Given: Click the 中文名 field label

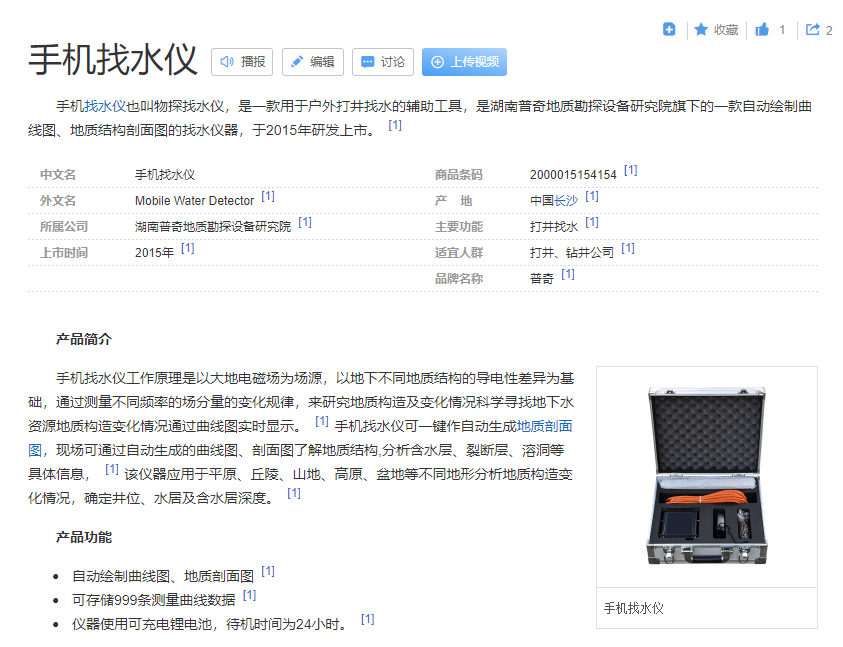Looking at the screenshot, I should point(58,175).
